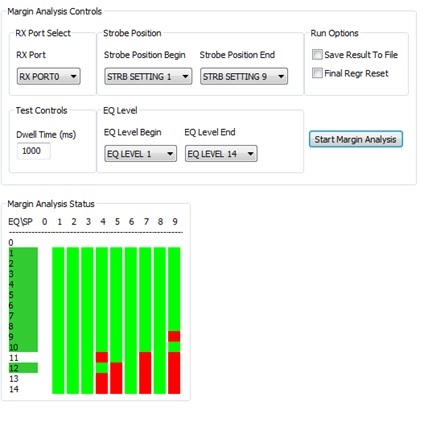
Task: Click strobe position column 3 green bar
Action: (87, 320)
